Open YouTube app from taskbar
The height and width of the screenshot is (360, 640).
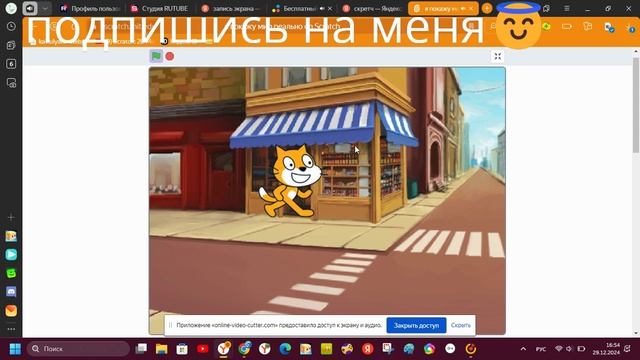pos(203,349)
